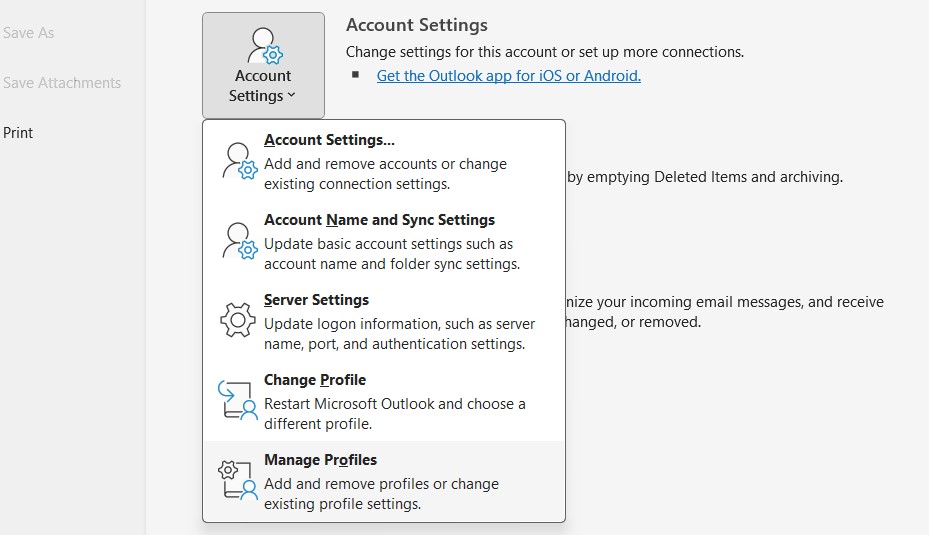Select Server Settings from the dropdown menu
This screenshot has width=929, height=535.
[316, 300]
